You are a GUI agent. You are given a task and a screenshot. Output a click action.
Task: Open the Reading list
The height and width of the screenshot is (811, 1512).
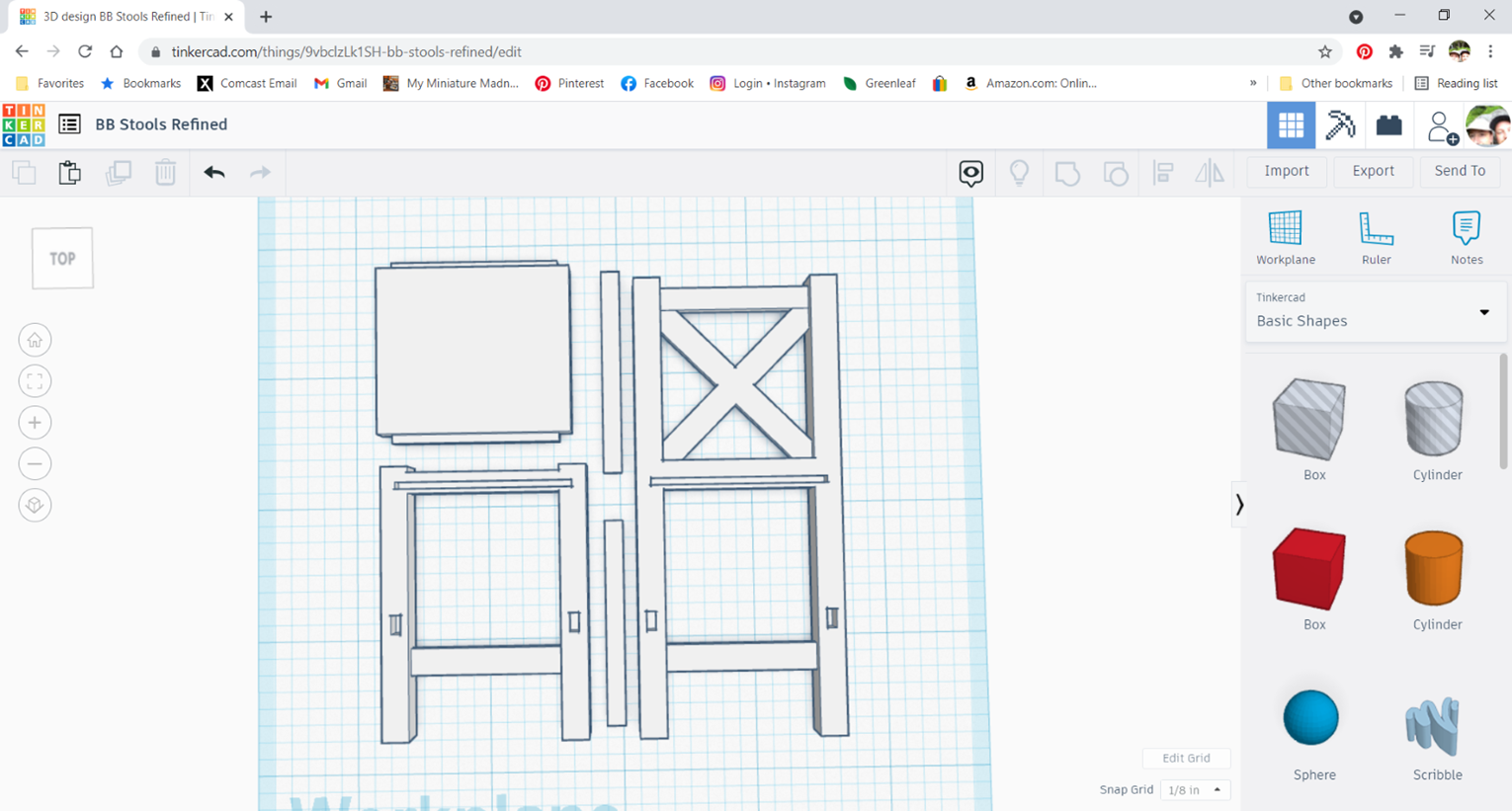[x=1457, y=84]
